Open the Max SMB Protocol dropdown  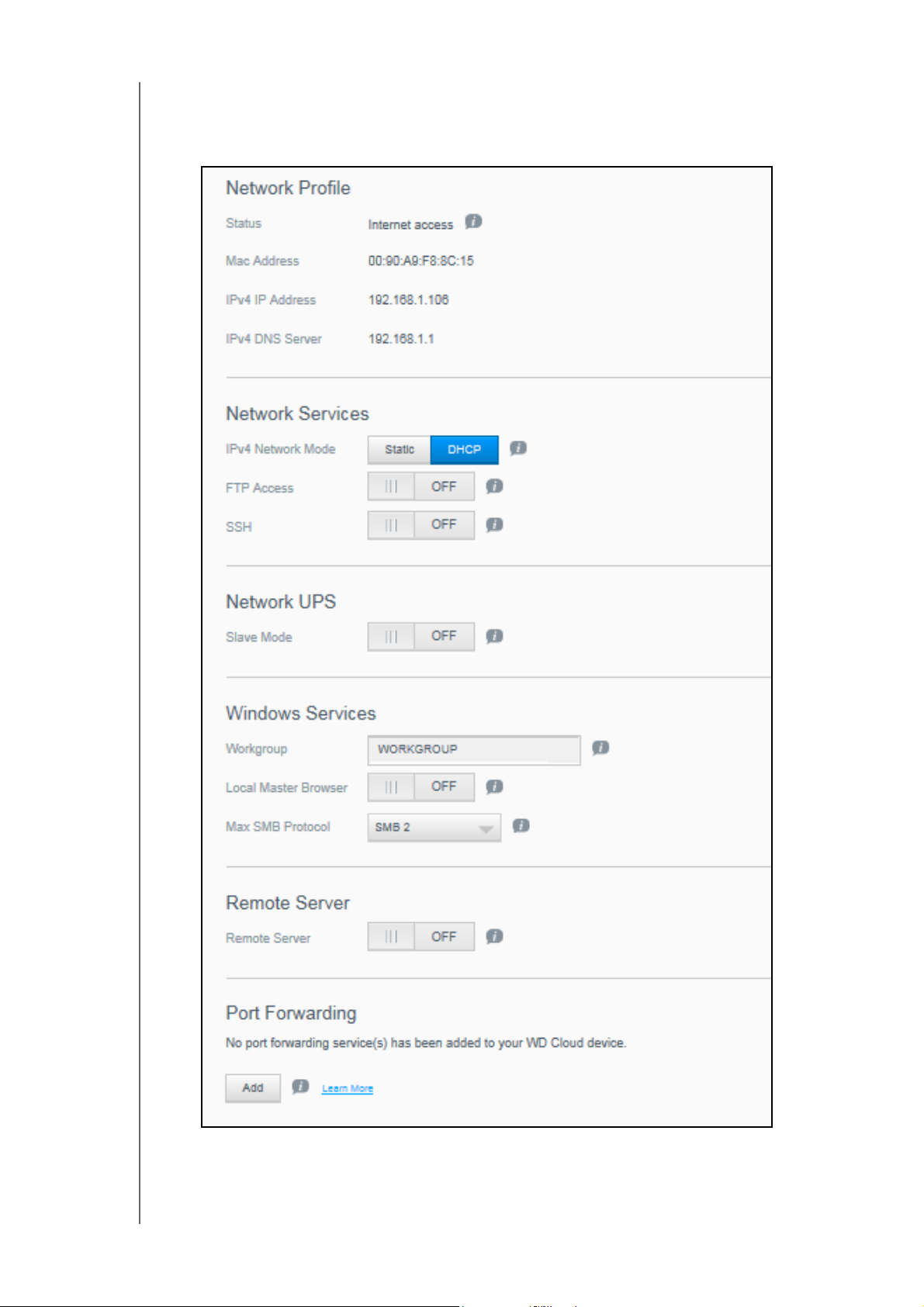tap(434, 827)
